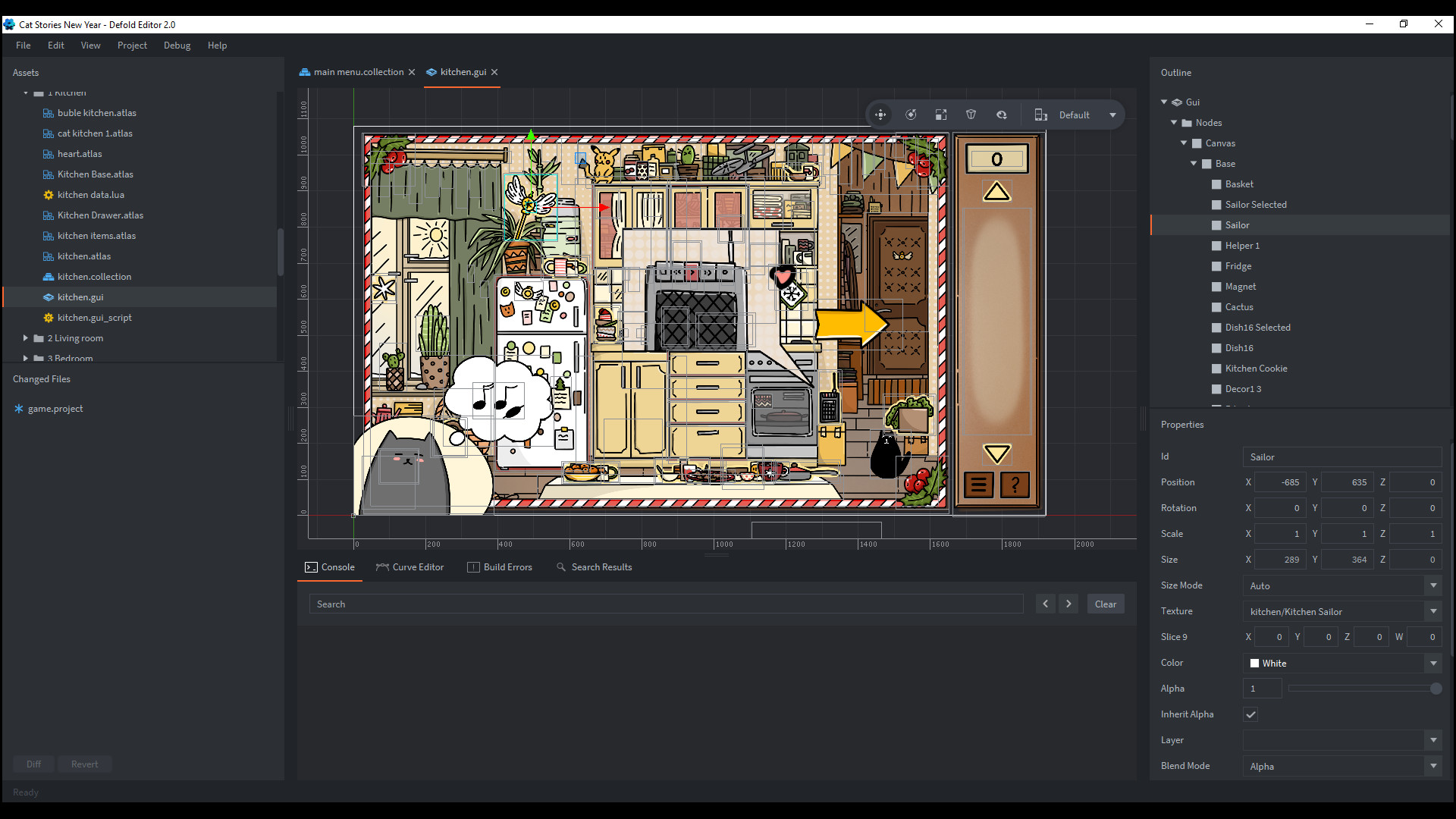Select the Scale tool in the scene toolbar
This screenshot has height=819, width=1456.
[x=941, y=115]
